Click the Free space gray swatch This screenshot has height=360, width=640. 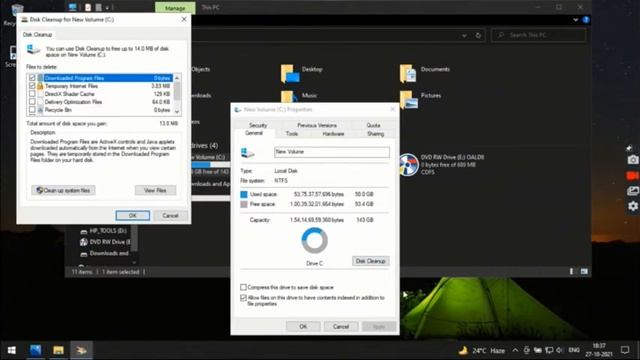point(244,204)
